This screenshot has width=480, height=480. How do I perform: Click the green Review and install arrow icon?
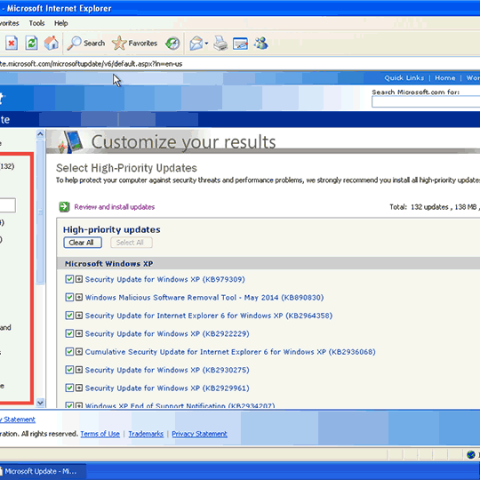64,207
